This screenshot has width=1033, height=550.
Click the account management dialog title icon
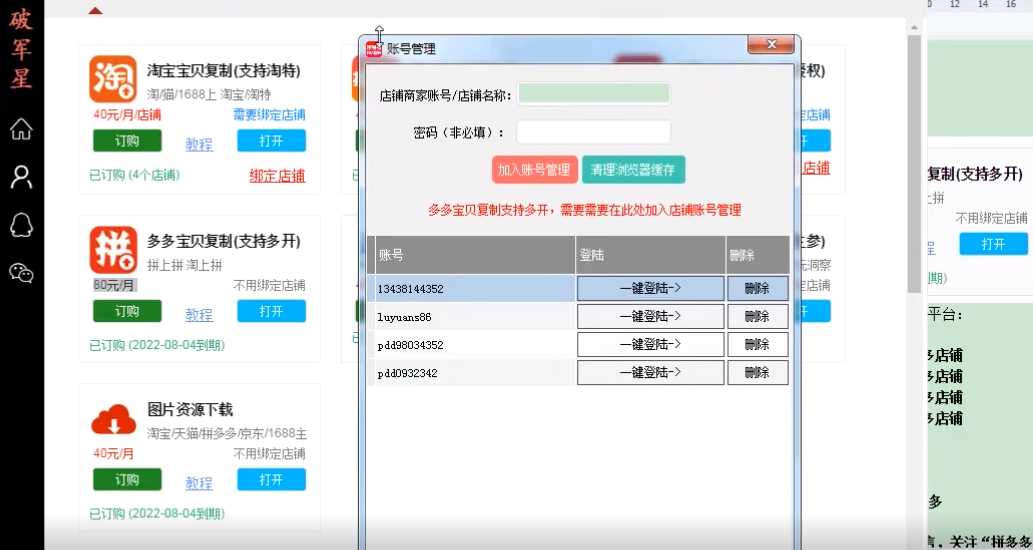point(374,49)
